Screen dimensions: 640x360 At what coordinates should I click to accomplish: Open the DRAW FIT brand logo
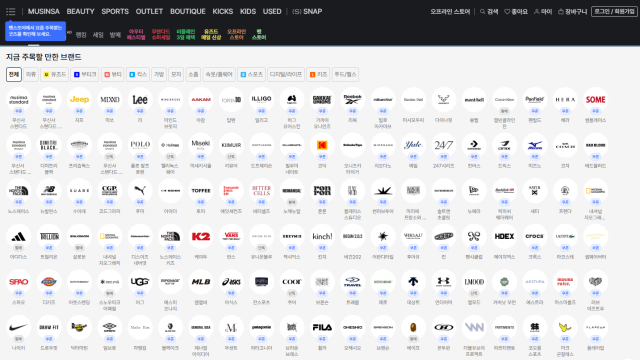click(49, 327)
